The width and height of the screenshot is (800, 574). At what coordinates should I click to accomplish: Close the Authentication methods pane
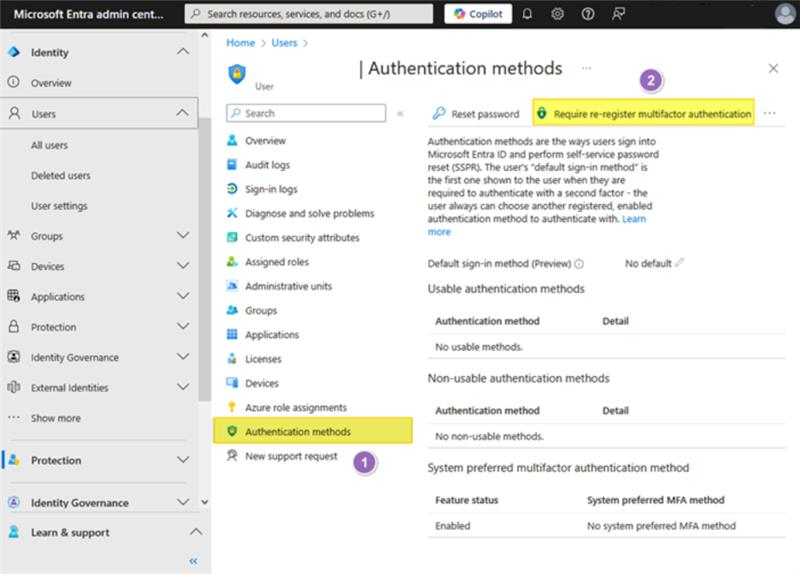pos(773,68)
